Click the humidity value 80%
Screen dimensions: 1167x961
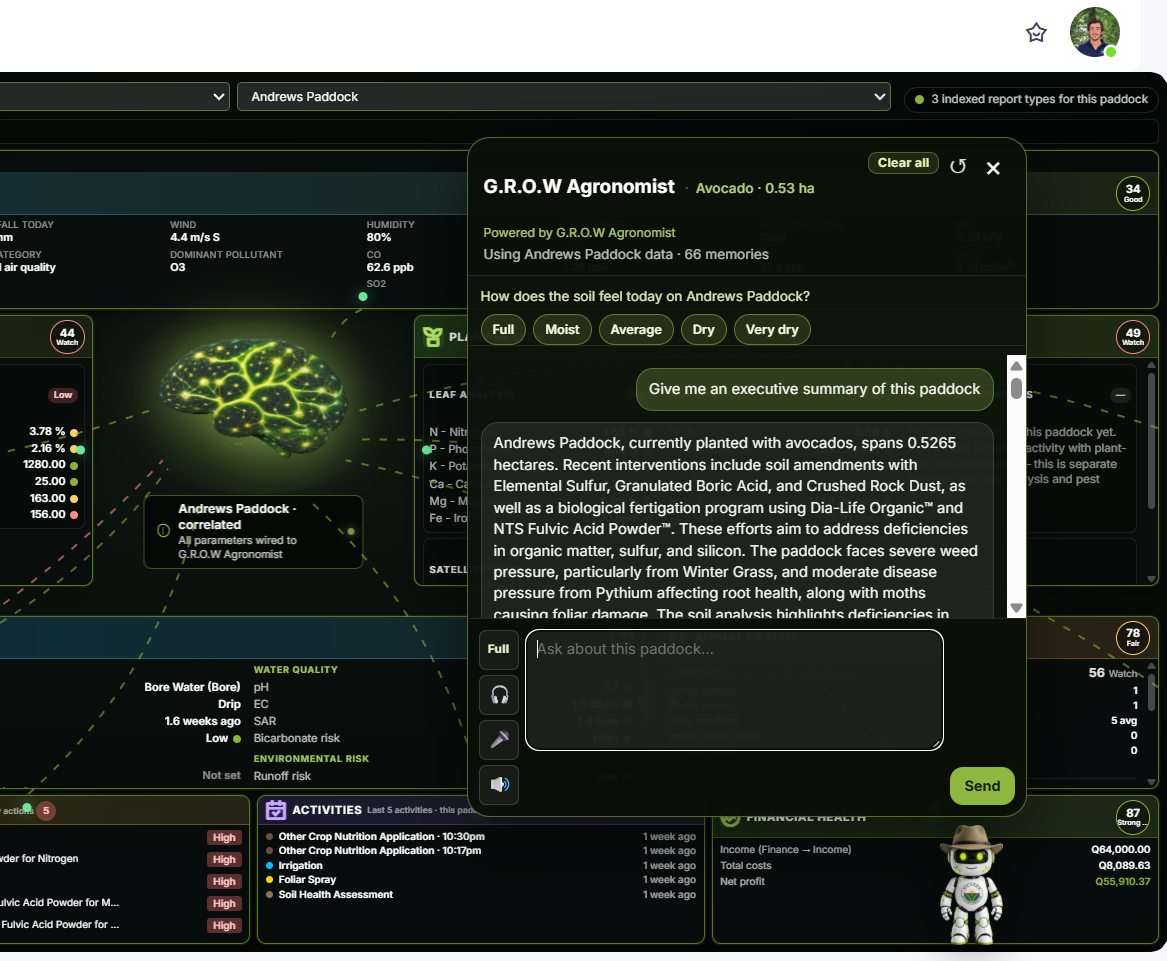pos(379,237)
